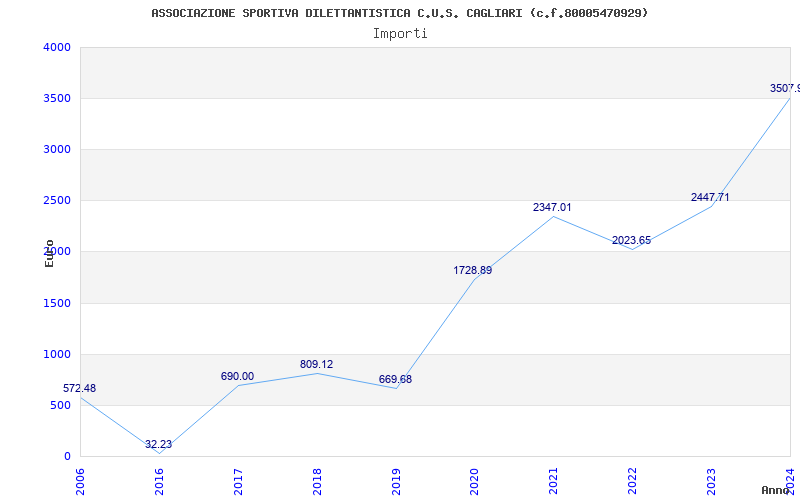Click the 2019 x-axis tick label
This screenshot has width=800, height=500.
[396, 480]
